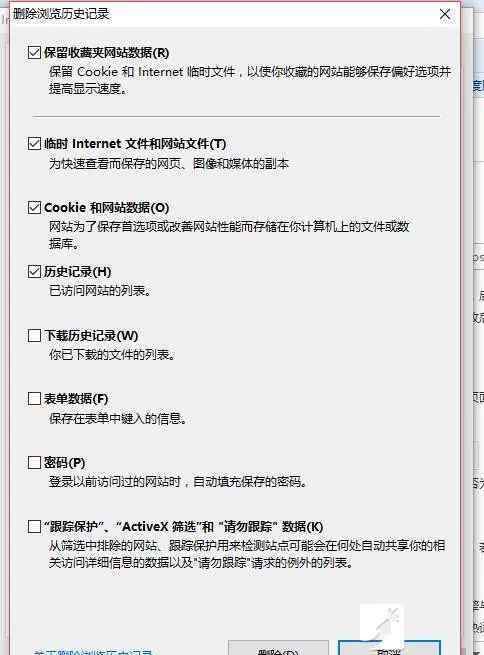The width and height of the screenshot is (484, 655).
Task: Click the 保留收藏夹网站数据(R) label text
Action: (106, 53)
